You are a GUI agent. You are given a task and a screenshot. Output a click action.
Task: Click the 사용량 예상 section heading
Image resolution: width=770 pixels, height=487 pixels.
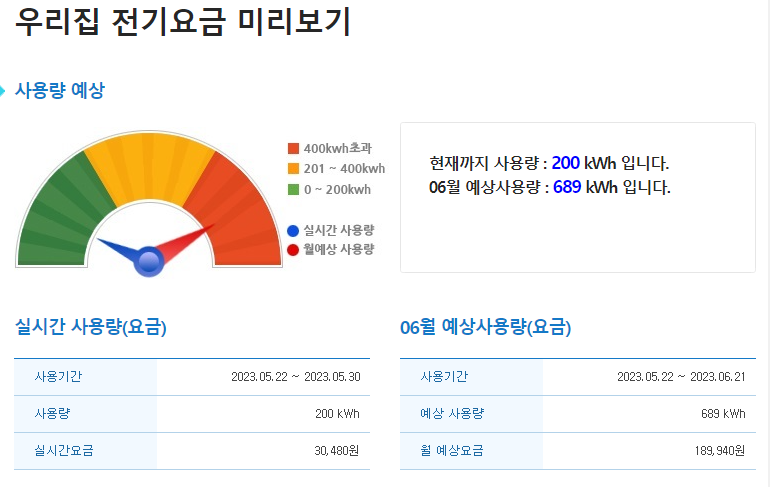tap(59, 90)
